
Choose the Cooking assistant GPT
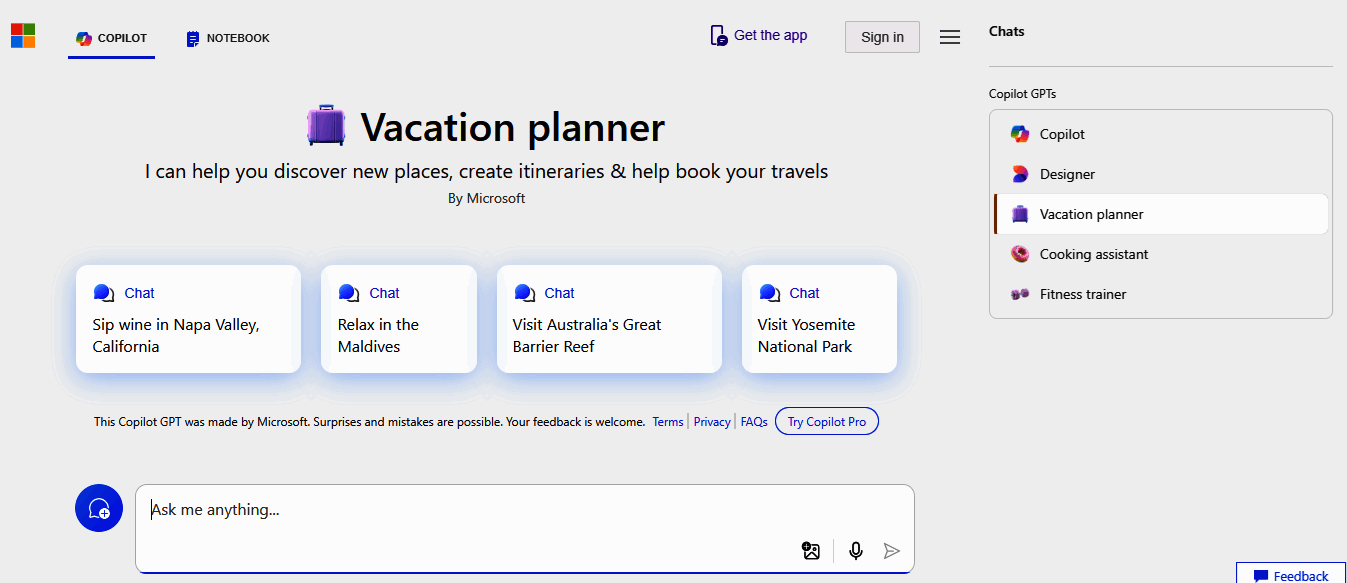point(1093,254)
